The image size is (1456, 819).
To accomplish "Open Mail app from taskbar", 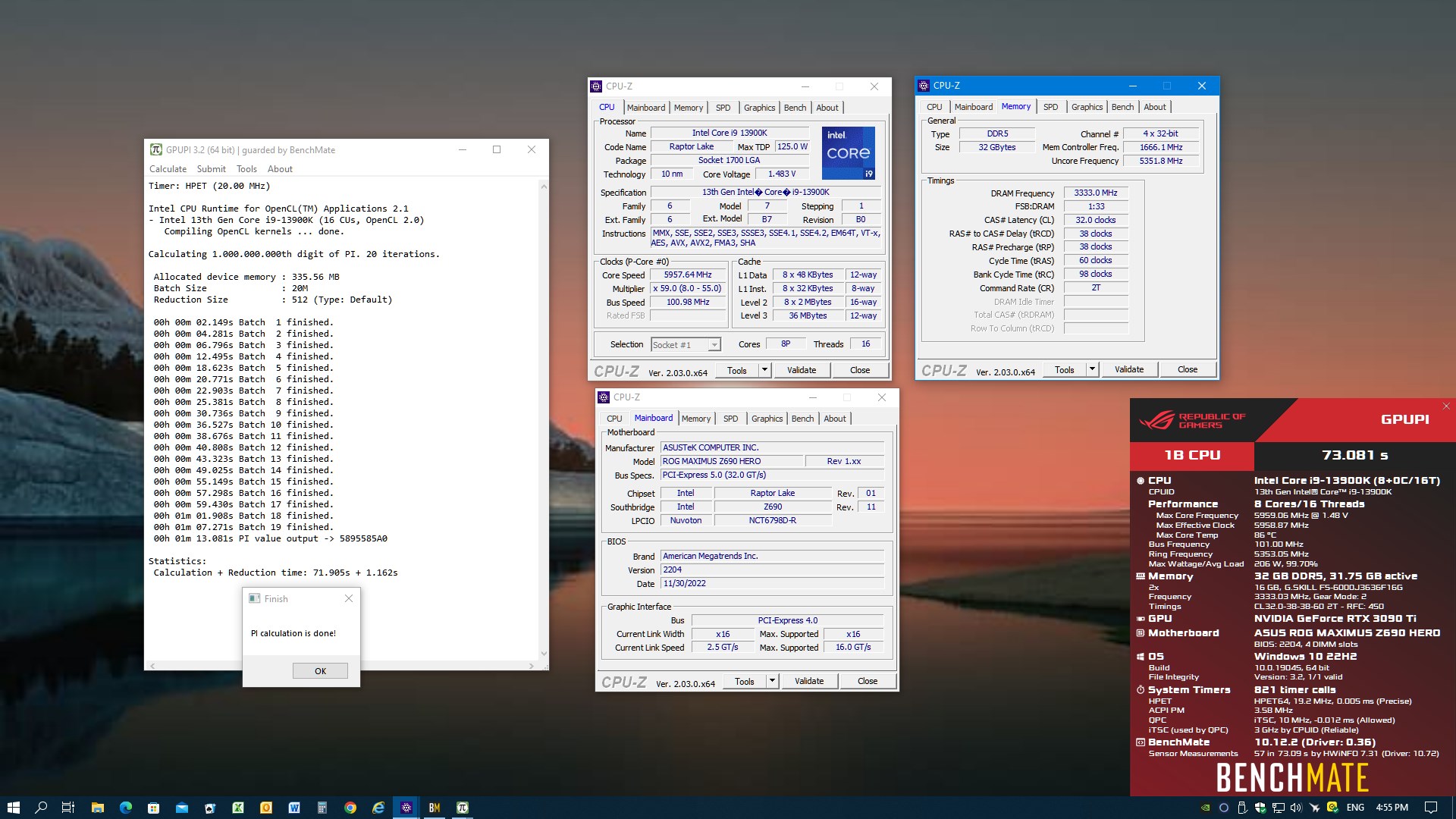I will (182, 808).
